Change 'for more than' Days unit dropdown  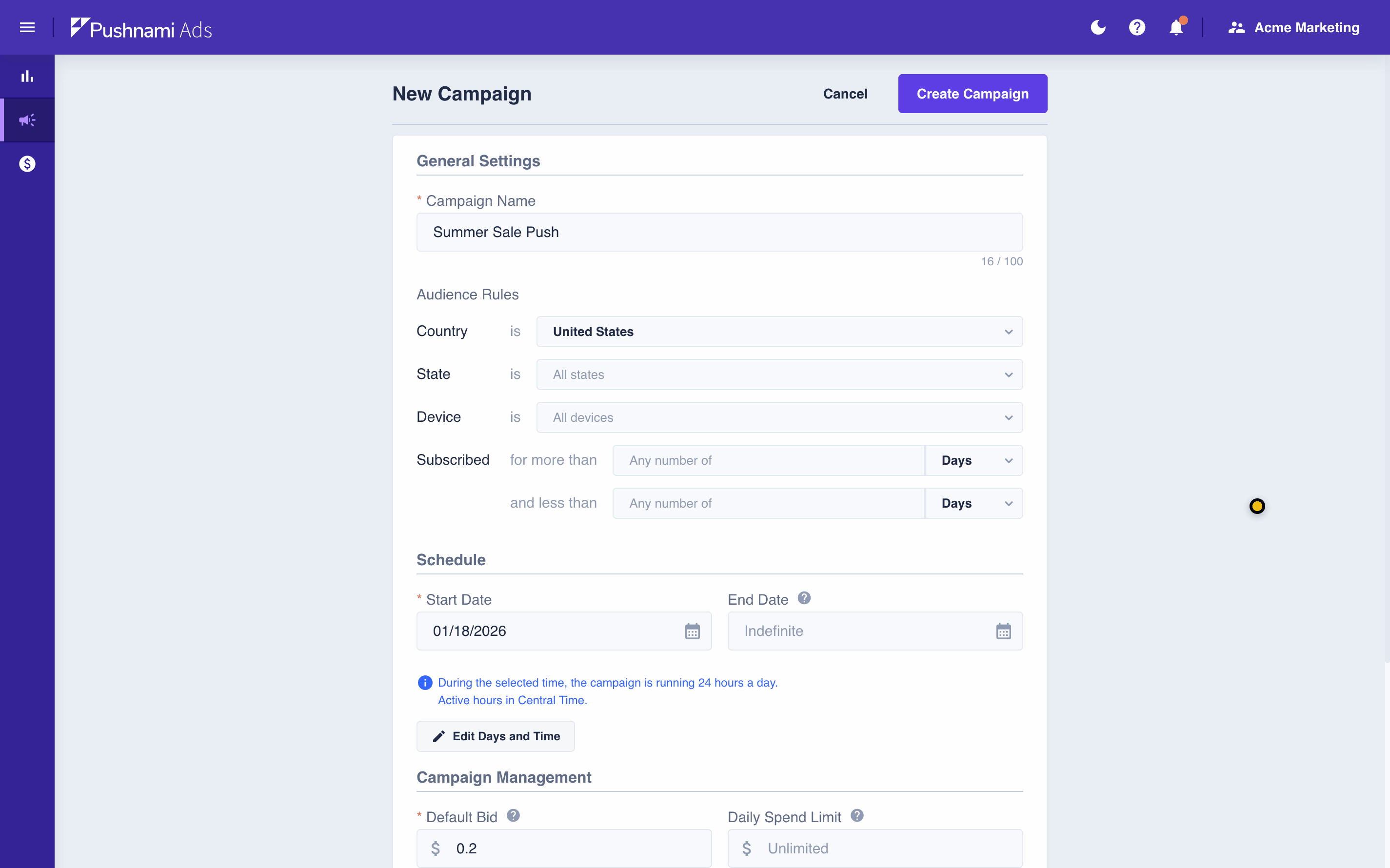tap(974, 460)
